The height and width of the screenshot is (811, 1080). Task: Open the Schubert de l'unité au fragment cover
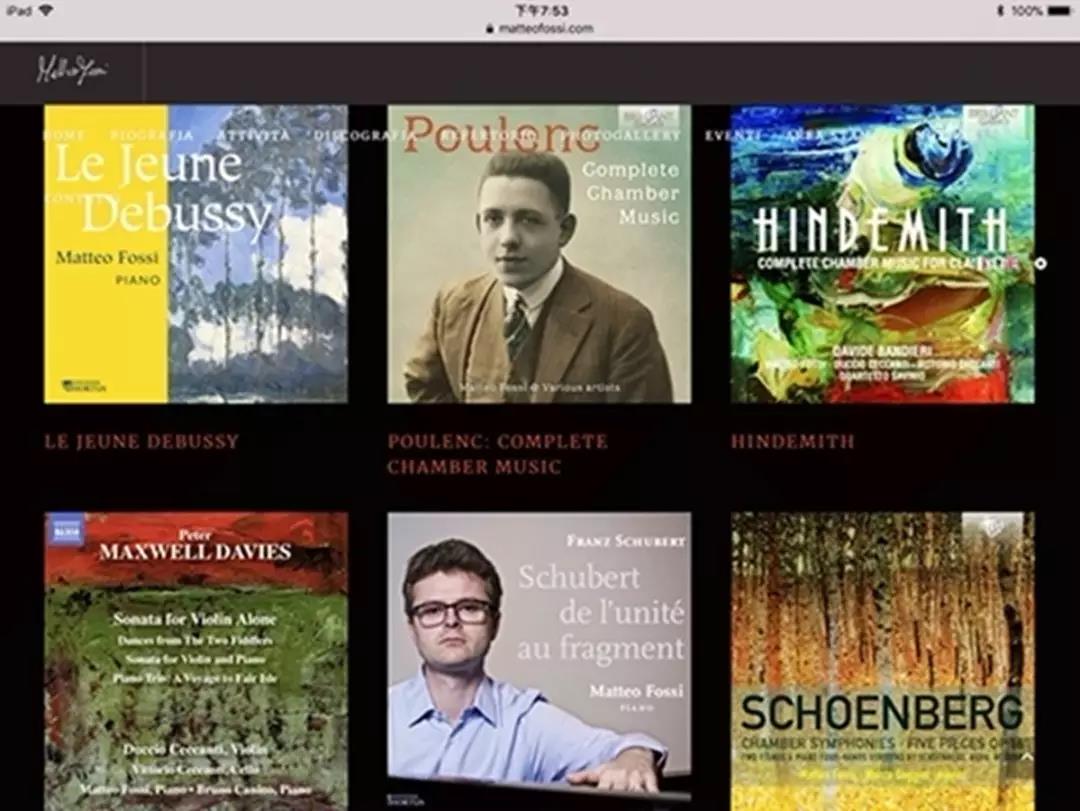pyautogui.click(x=539, y=661)
